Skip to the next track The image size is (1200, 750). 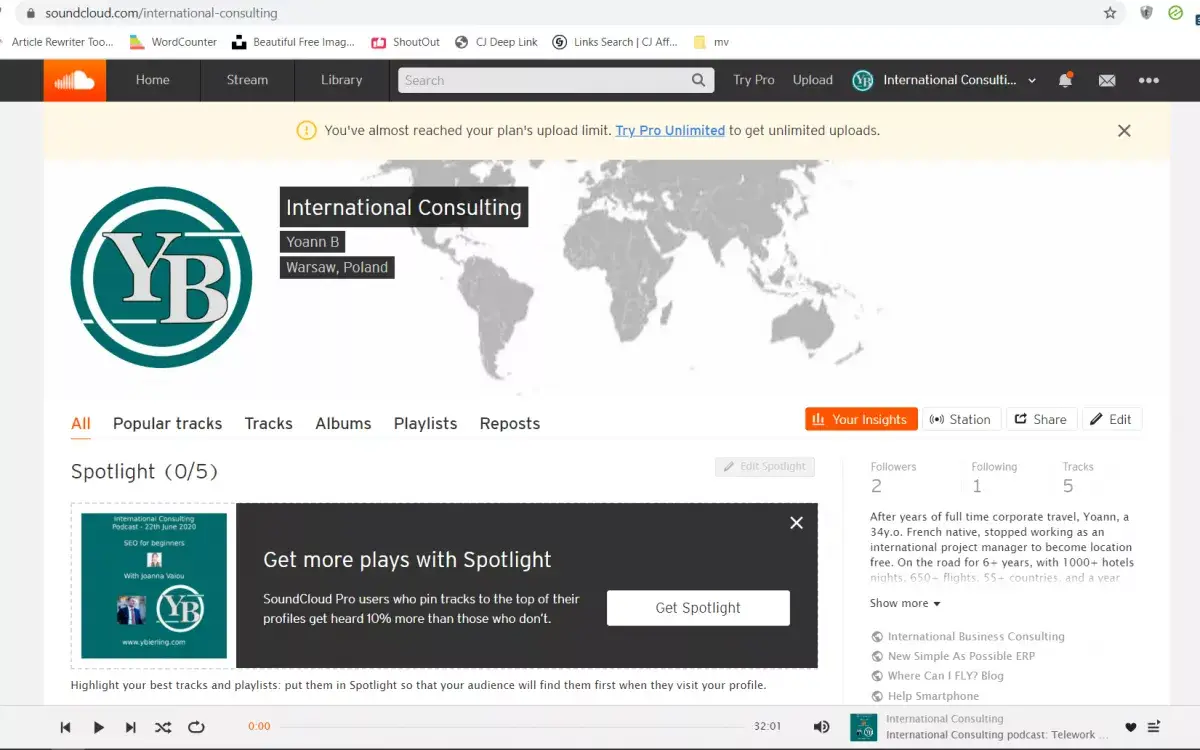(x=130, y=727)
